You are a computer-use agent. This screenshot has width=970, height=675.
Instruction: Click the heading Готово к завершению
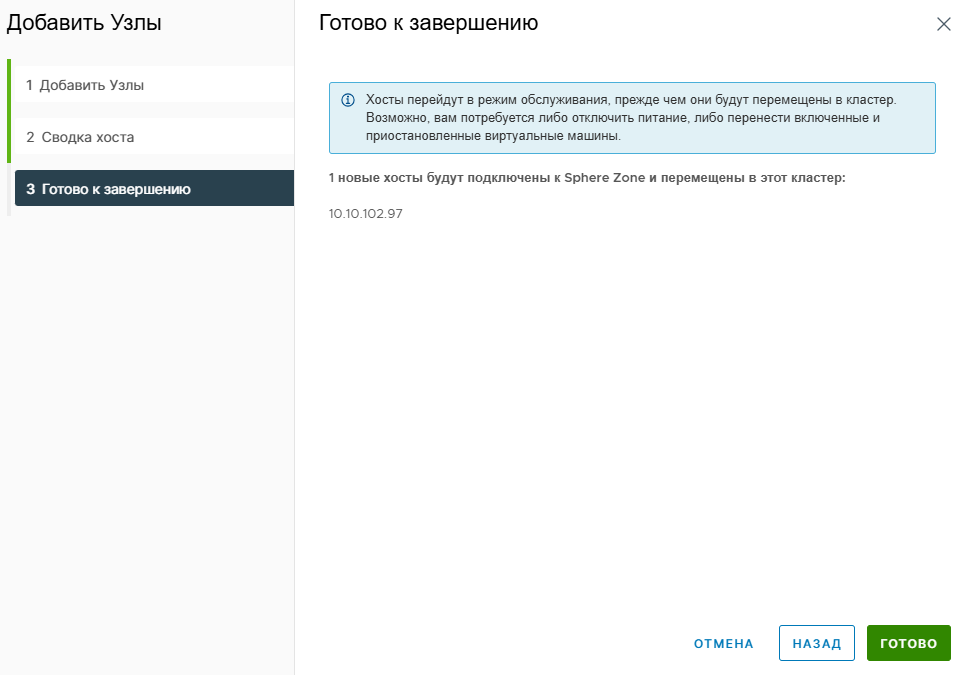[429, 23]
